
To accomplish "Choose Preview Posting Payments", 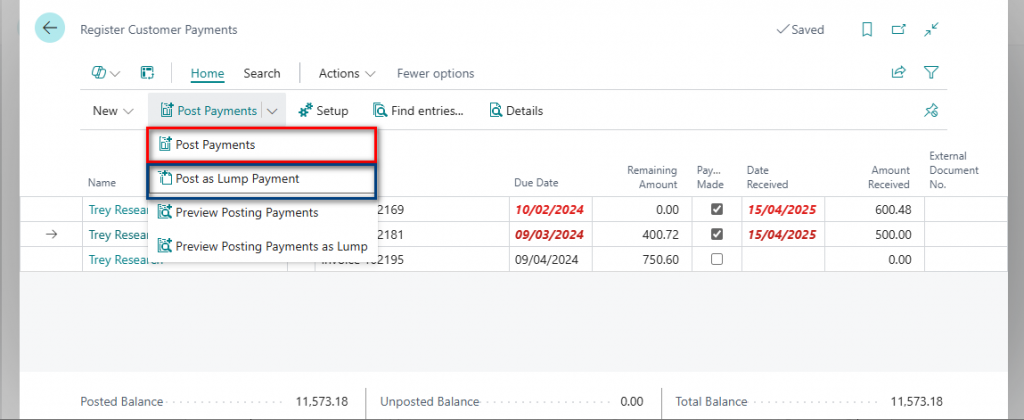I will coord(246,212).
